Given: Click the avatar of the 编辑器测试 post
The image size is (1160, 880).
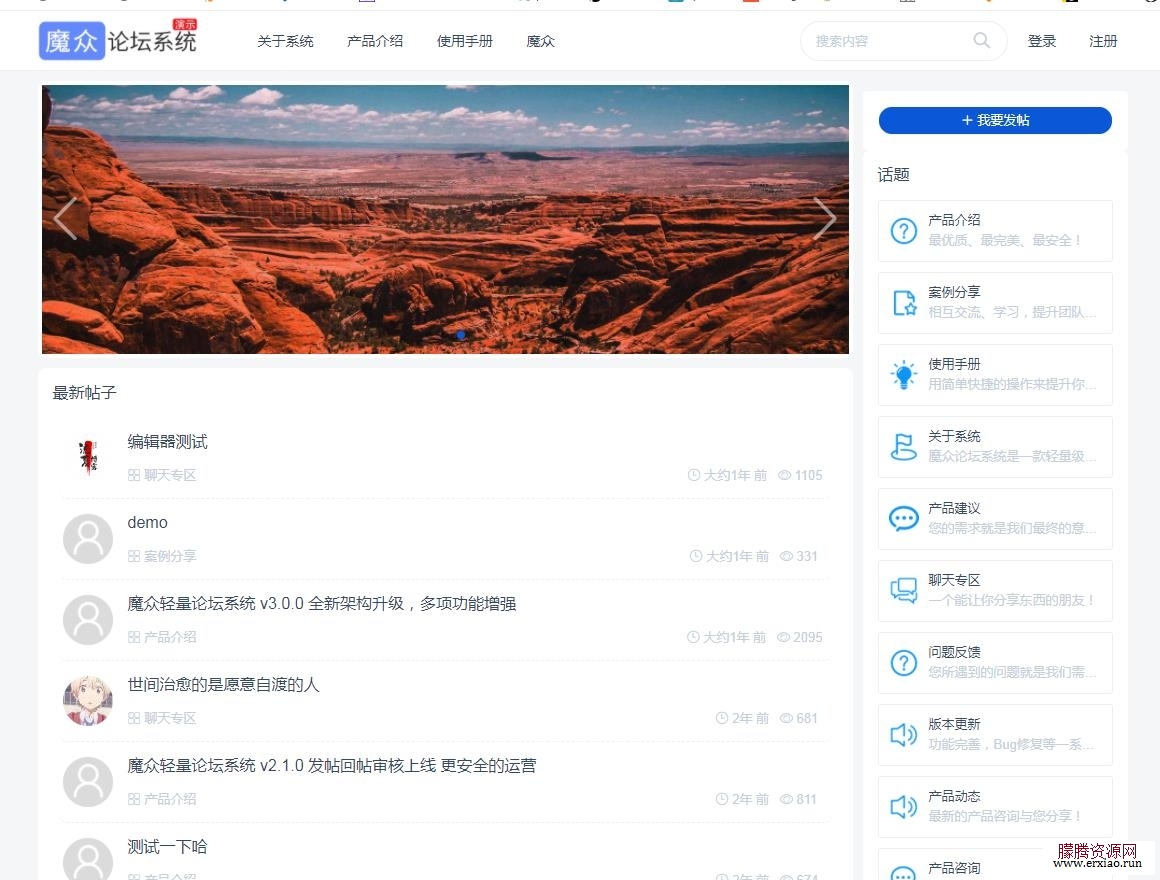Looking at the screenshot, I should pyautogui.click(x=88, y=457).
